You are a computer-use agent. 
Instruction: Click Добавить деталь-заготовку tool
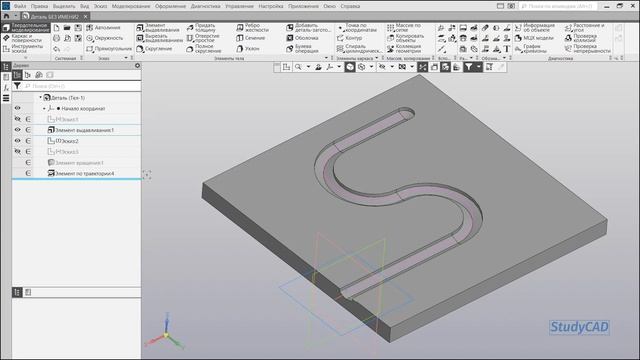click(x=308, y=27)
